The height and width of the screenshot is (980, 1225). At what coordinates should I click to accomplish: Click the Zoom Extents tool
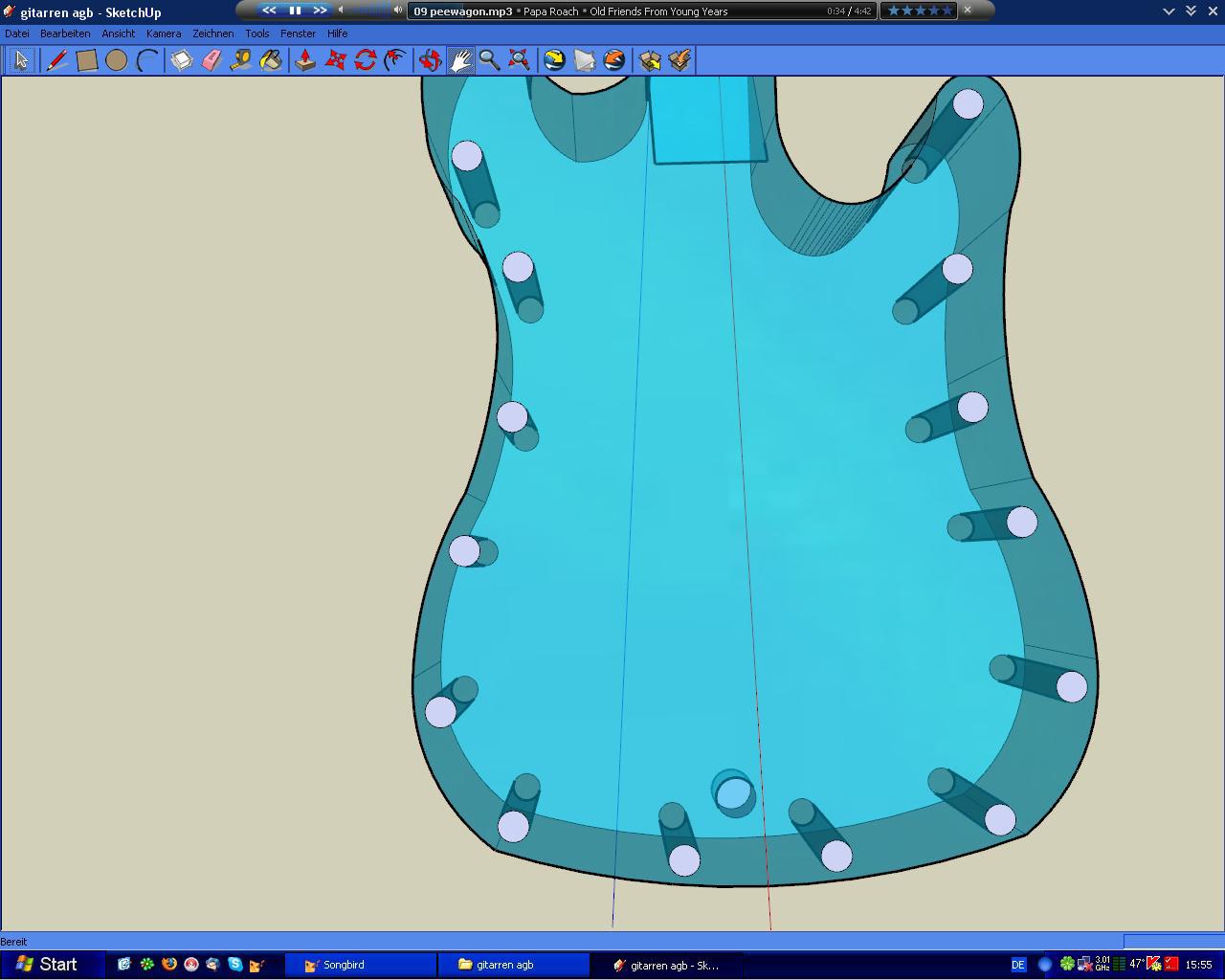tap(520, 60)
